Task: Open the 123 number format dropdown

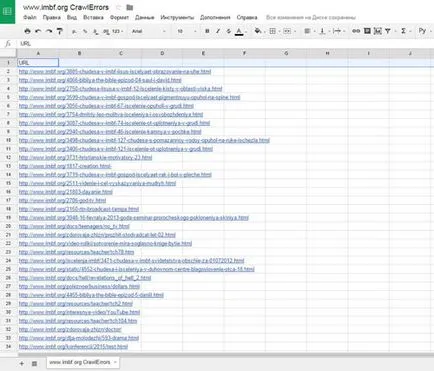Action: click(x=117, y=31)
